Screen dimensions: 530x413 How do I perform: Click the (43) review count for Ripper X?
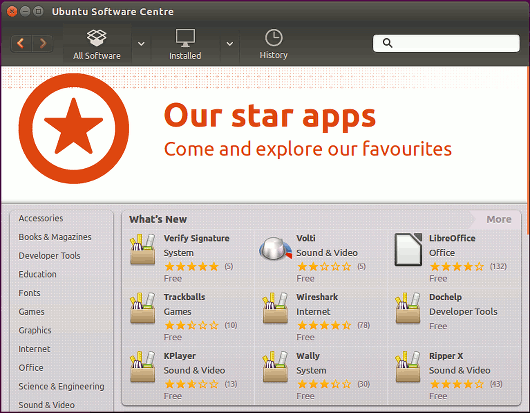coord(496,384)
